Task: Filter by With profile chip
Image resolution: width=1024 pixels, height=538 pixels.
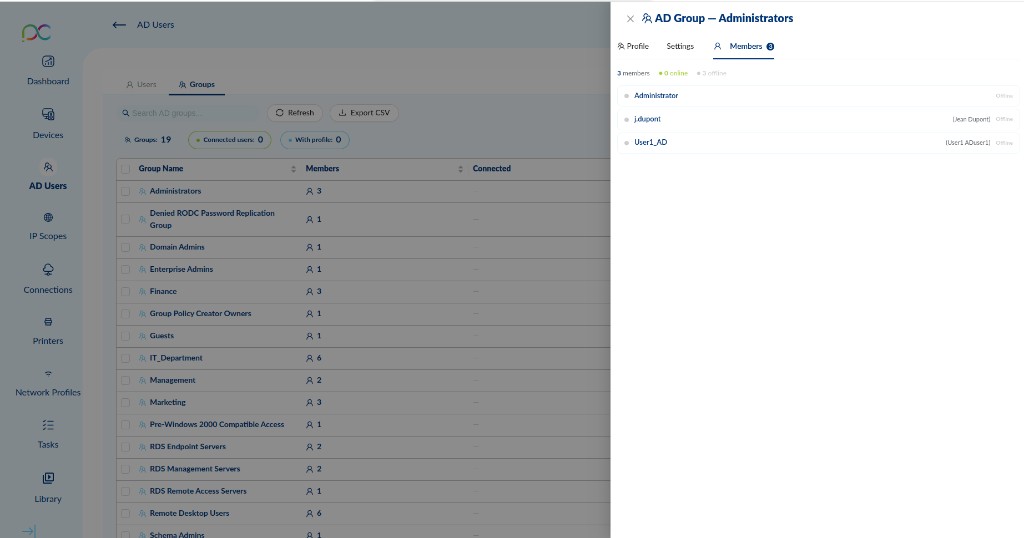Action: (315, 140)
